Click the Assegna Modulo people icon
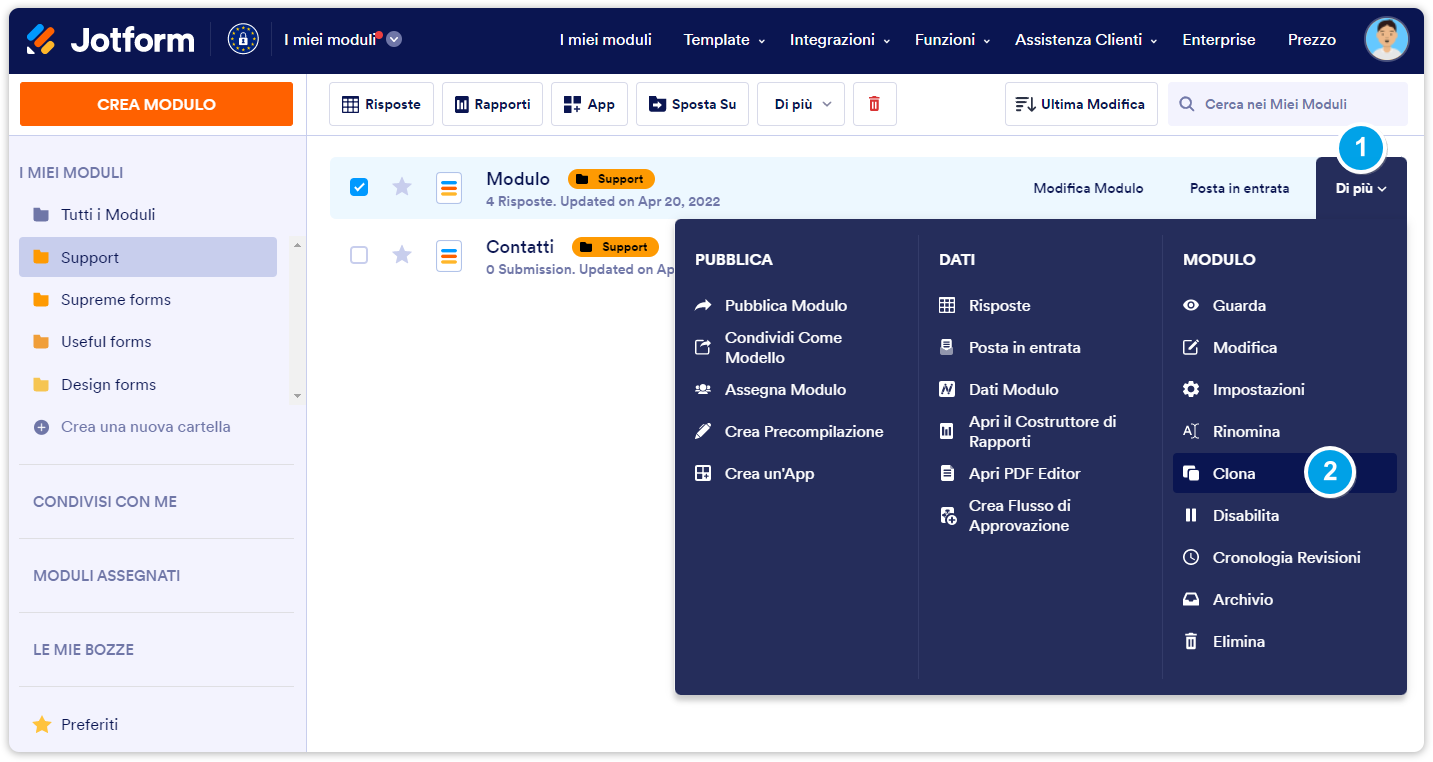This screenshot has height=762, width=1433. pyautogui.click(x=703, y=390)
